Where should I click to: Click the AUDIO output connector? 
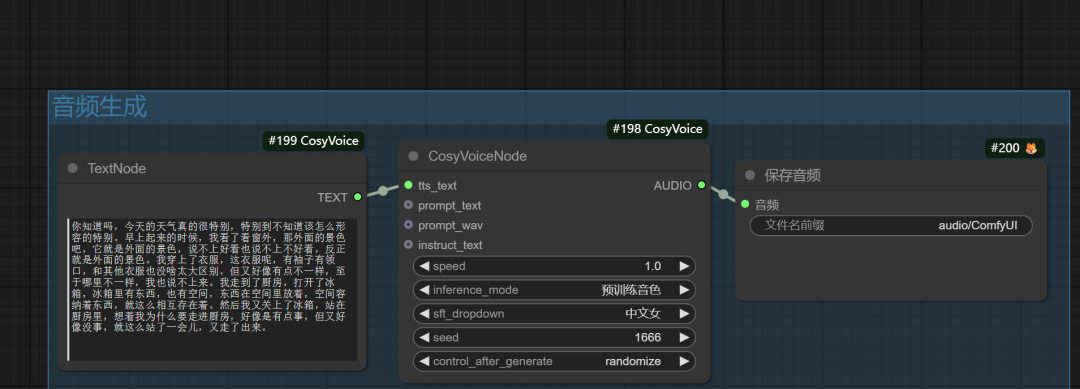pos(701,185)
